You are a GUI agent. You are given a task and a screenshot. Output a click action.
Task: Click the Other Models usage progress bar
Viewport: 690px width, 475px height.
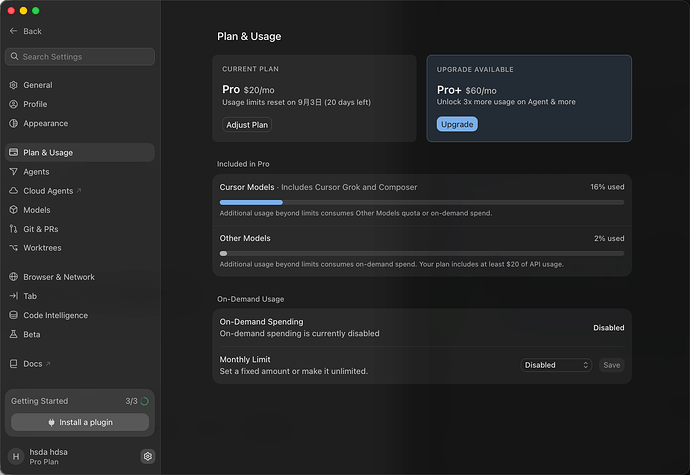[x=422, y=254]
